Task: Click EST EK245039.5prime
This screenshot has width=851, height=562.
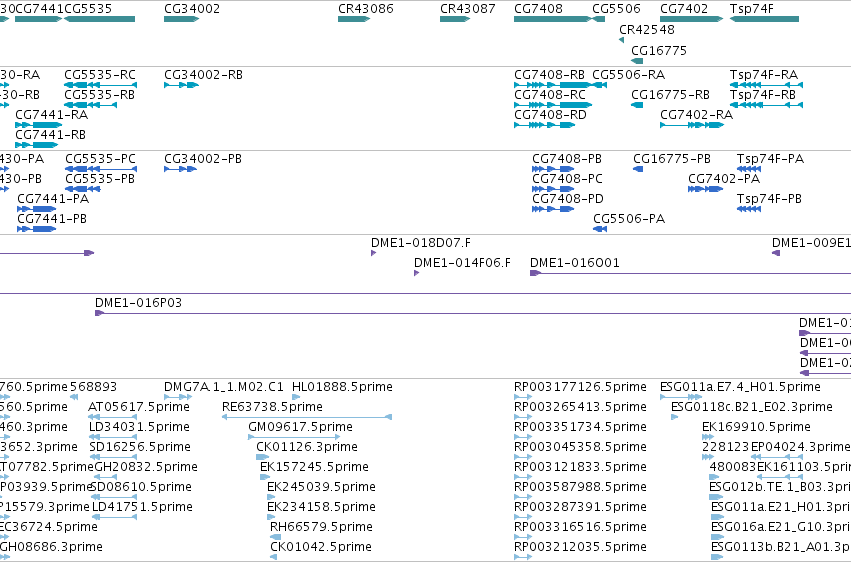Action: click(x=271, y=497)
